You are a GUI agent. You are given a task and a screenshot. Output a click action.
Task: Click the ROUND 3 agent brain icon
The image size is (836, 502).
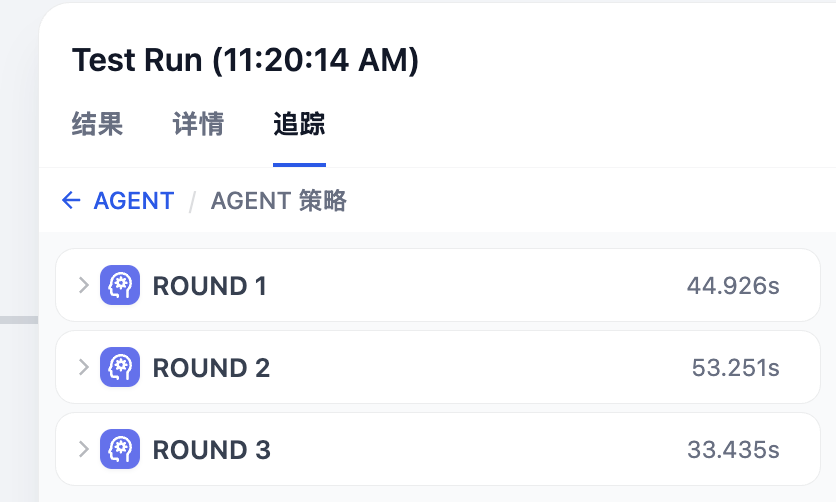(120, 449)
